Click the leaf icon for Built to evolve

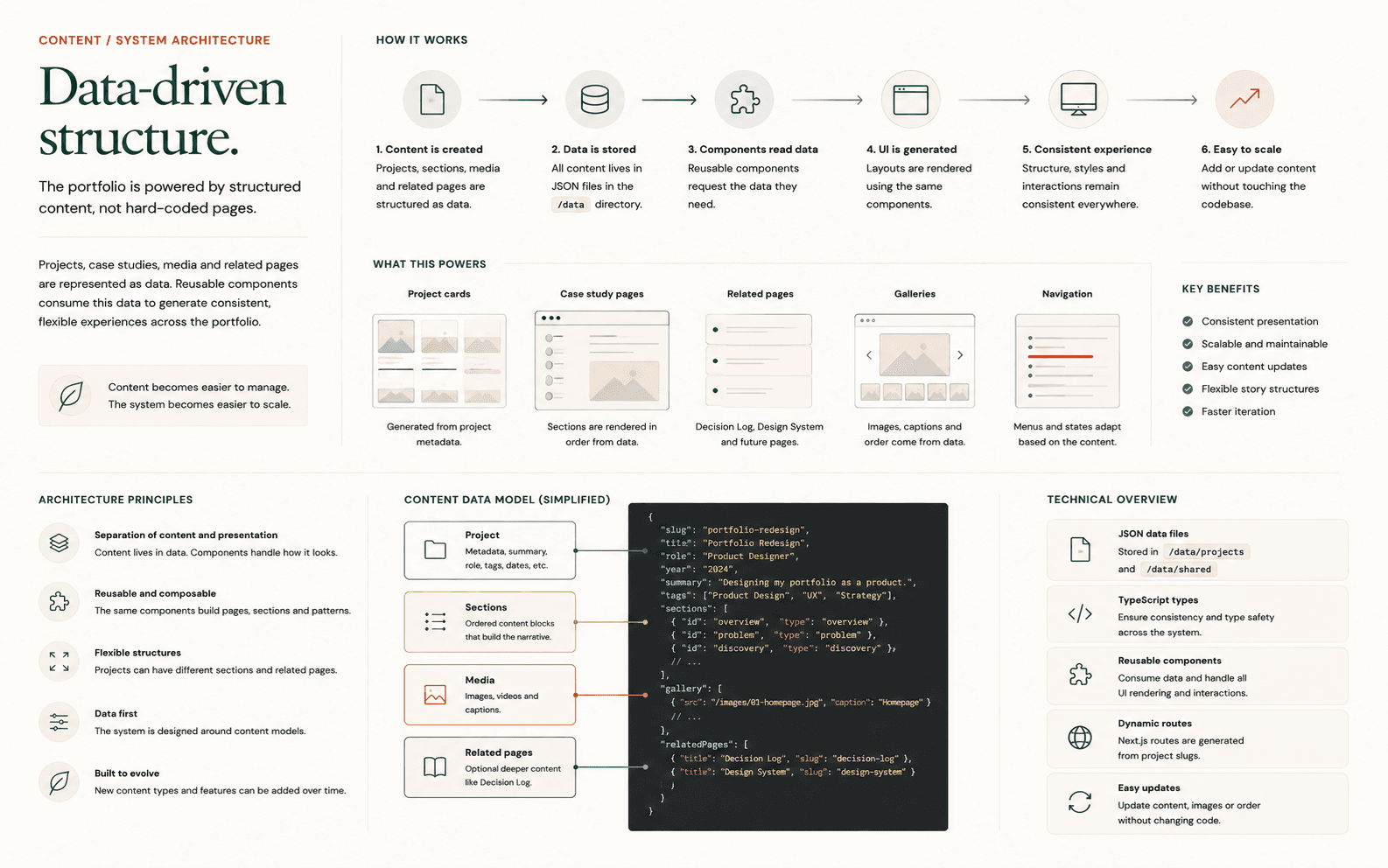point(59,781)
